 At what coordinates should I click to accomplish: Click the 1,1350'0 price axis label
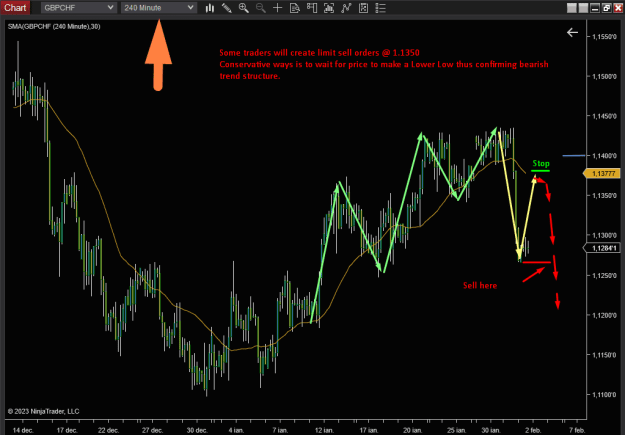click(604, 196)
